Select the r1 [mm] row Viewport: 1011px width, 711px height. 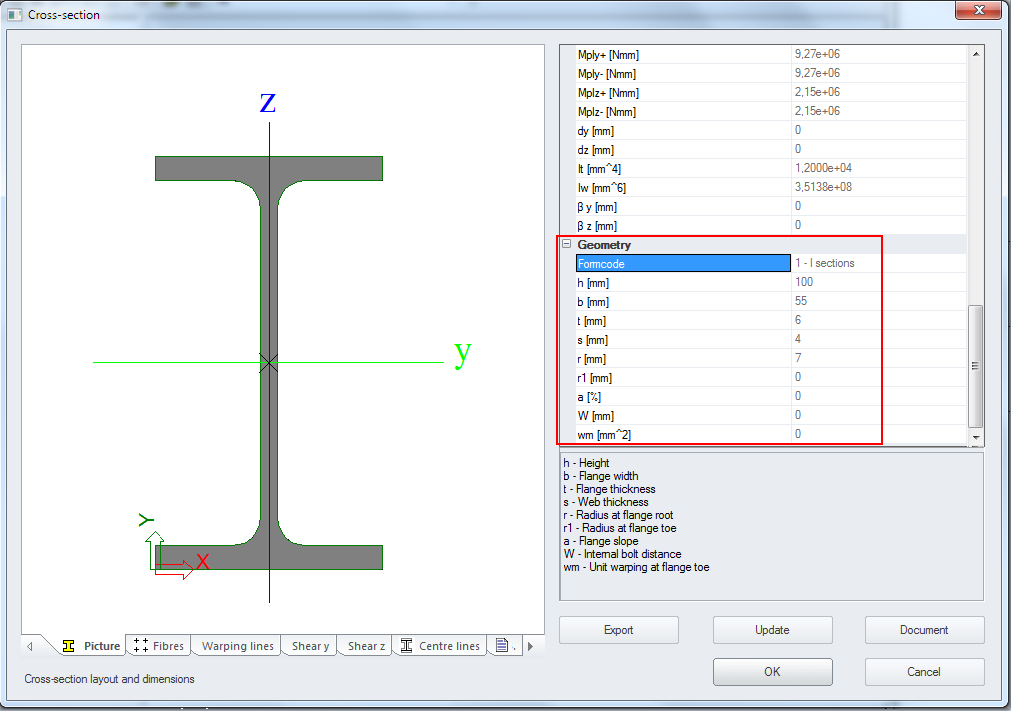pyautogui.click(x=771, y=377)
